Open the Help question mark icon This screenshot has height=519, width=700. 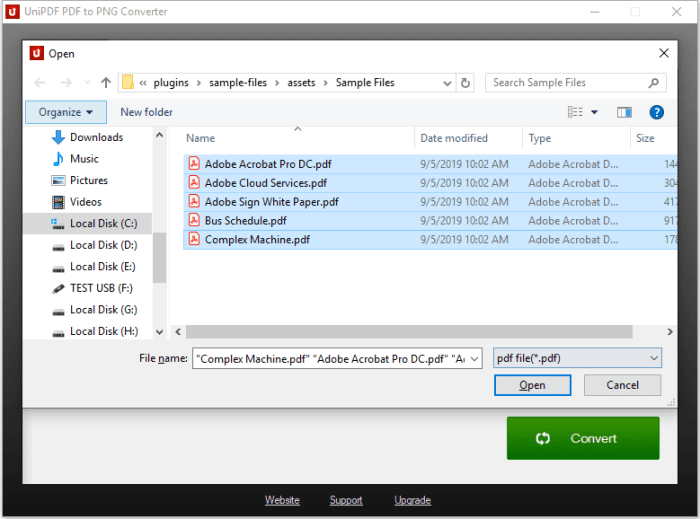point(656,113)
